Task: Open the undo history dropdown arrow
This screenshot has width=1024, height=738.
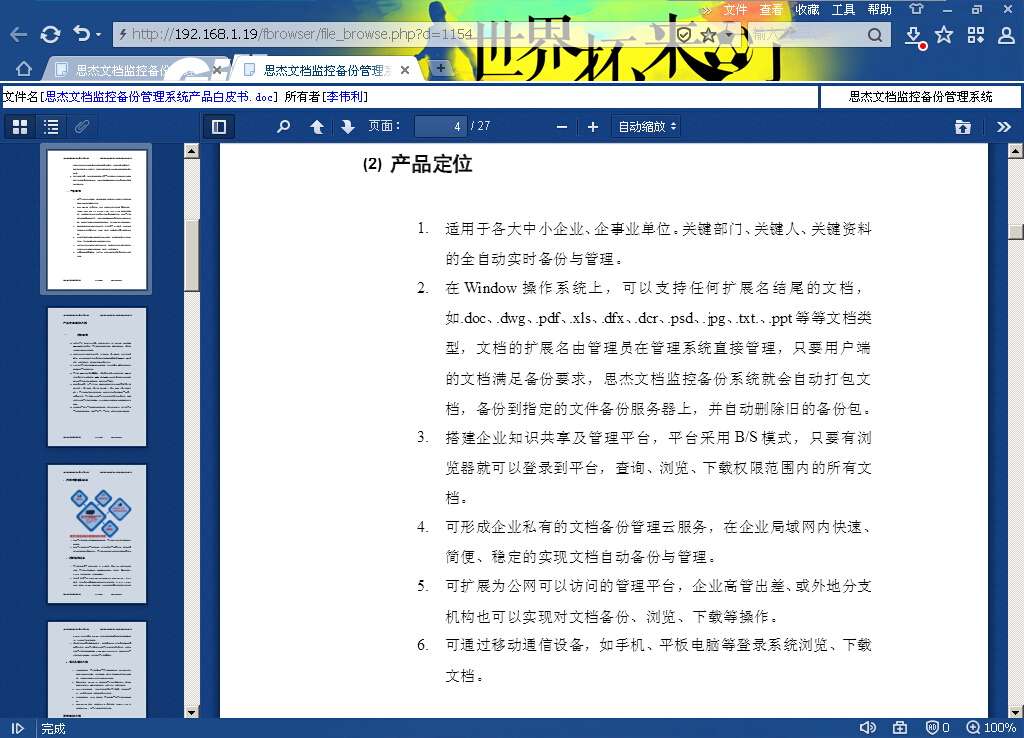Action: tap(99, 35)
